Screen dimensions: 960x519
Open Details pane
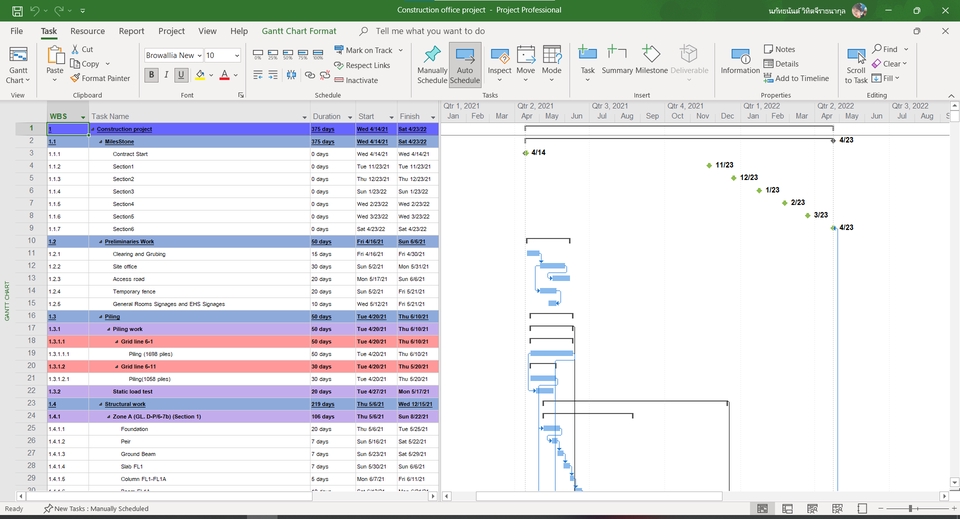781,64
